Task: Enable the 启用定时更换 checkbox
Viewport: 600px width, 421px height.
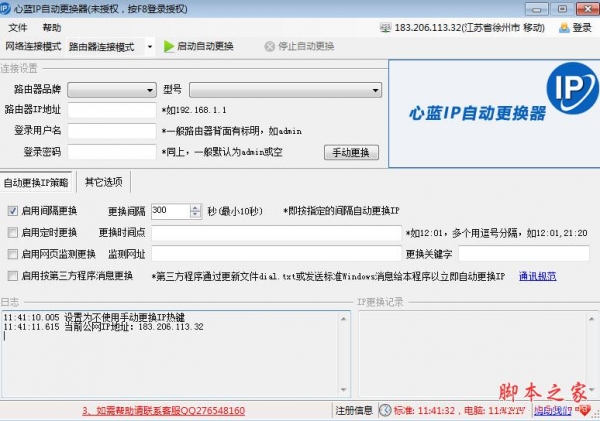Action: [x=13, y=232]
